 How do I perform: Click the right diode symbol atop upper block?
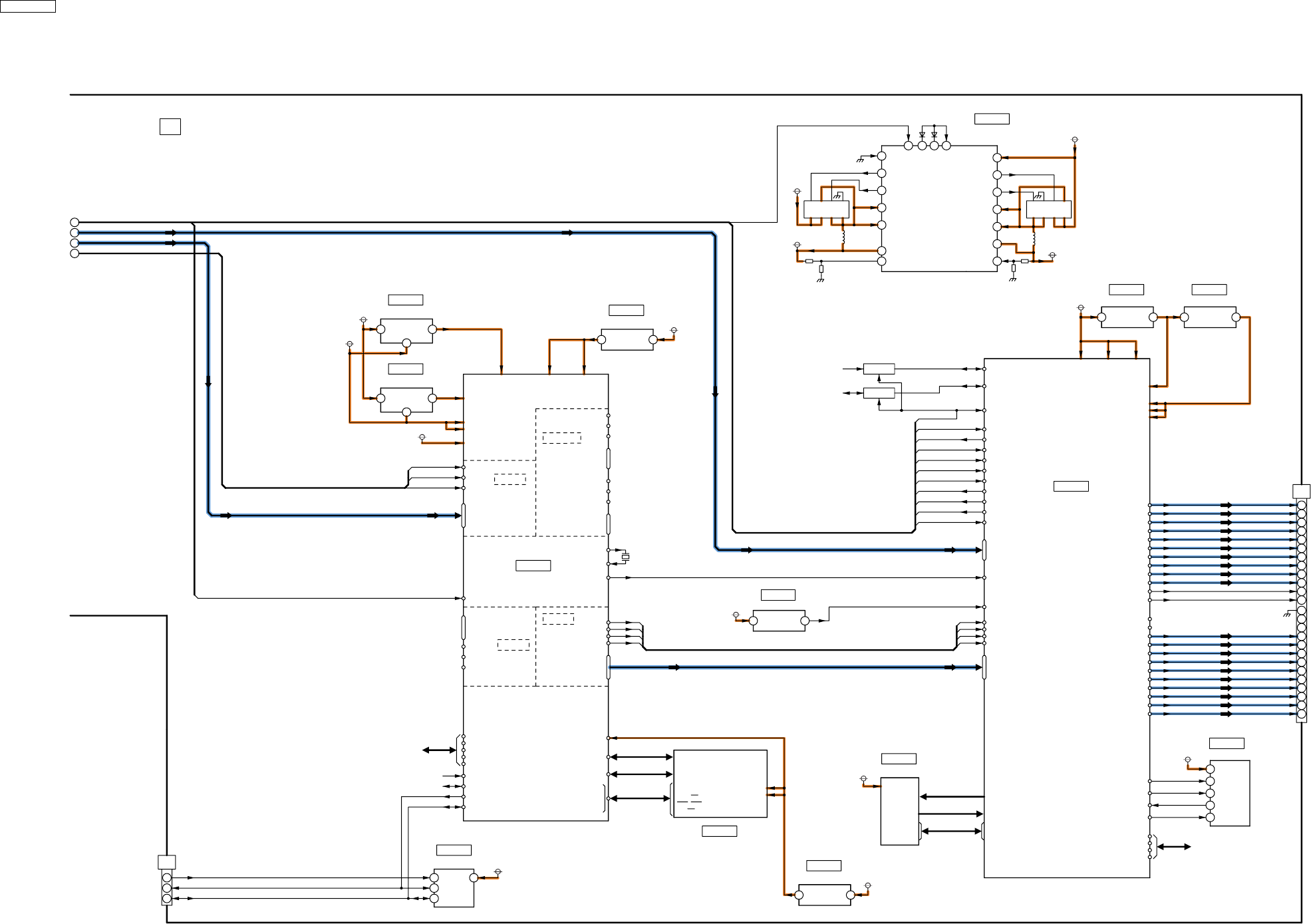click(934, 135)
